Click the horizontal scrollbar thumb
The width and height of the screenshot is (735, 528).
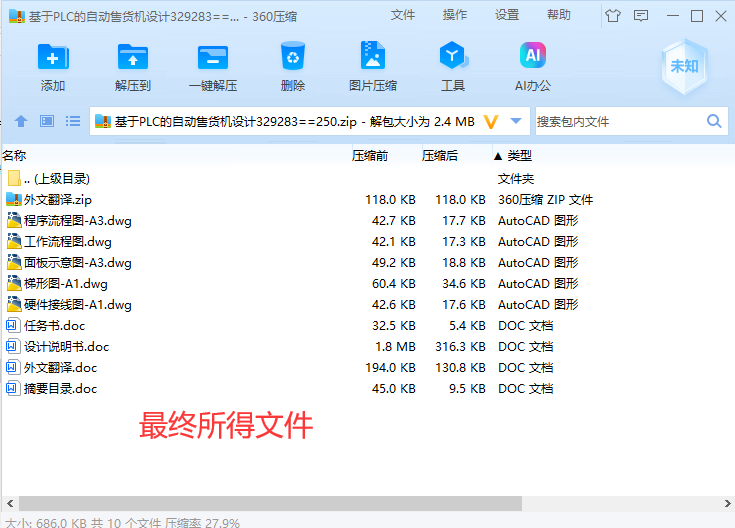coord(270,504)
